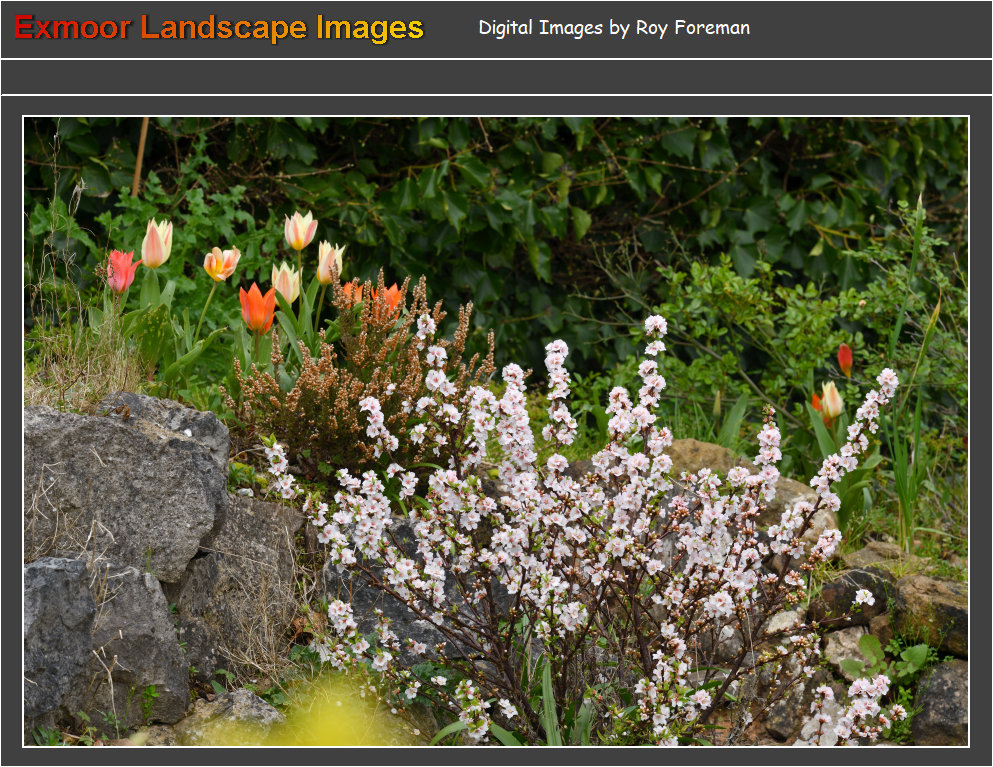This screenshot has height=767, width=993.
Task: Click the bright orange tulip in the photo
Action: (x=257, y=307)
